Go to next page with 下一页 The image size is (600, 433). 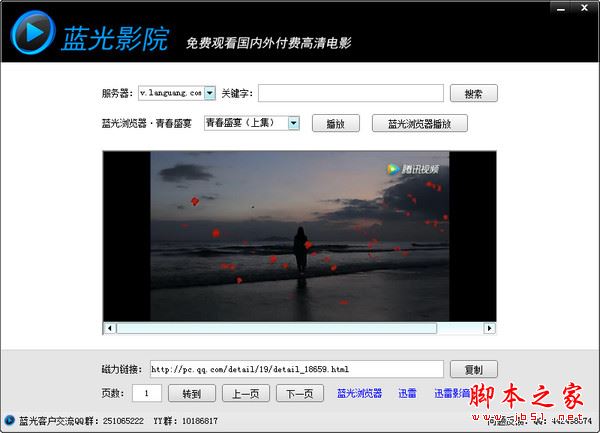(300, 393)
